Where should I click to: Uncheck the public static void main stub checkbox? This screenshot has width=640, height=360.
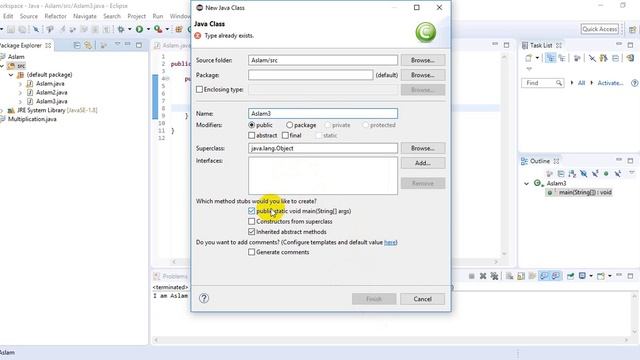251,211
